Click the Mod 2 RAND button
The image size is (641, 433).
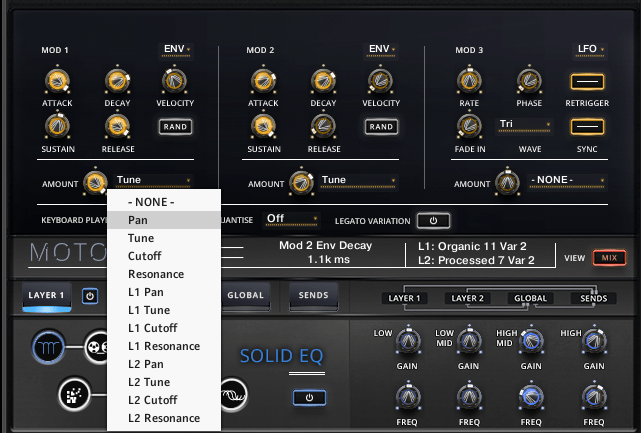pyautogui.click(x=380, y=126)
